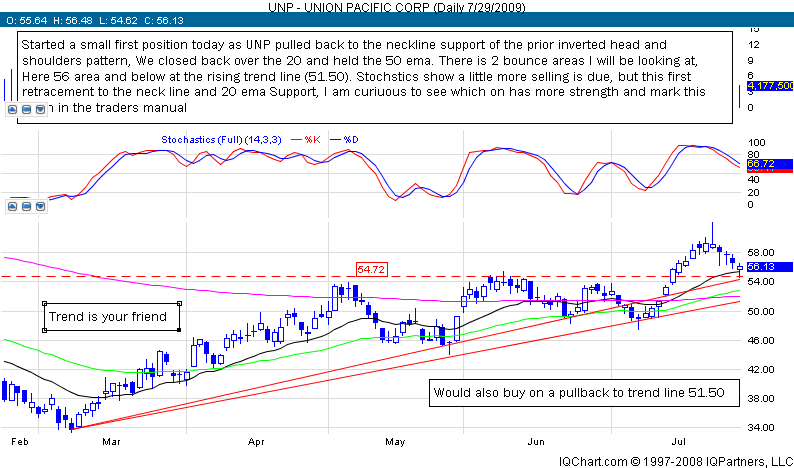This screenshot has height=468, width=794.
Task: Click the UNP - Union Pacific Corp chart title
Action: 396,6
